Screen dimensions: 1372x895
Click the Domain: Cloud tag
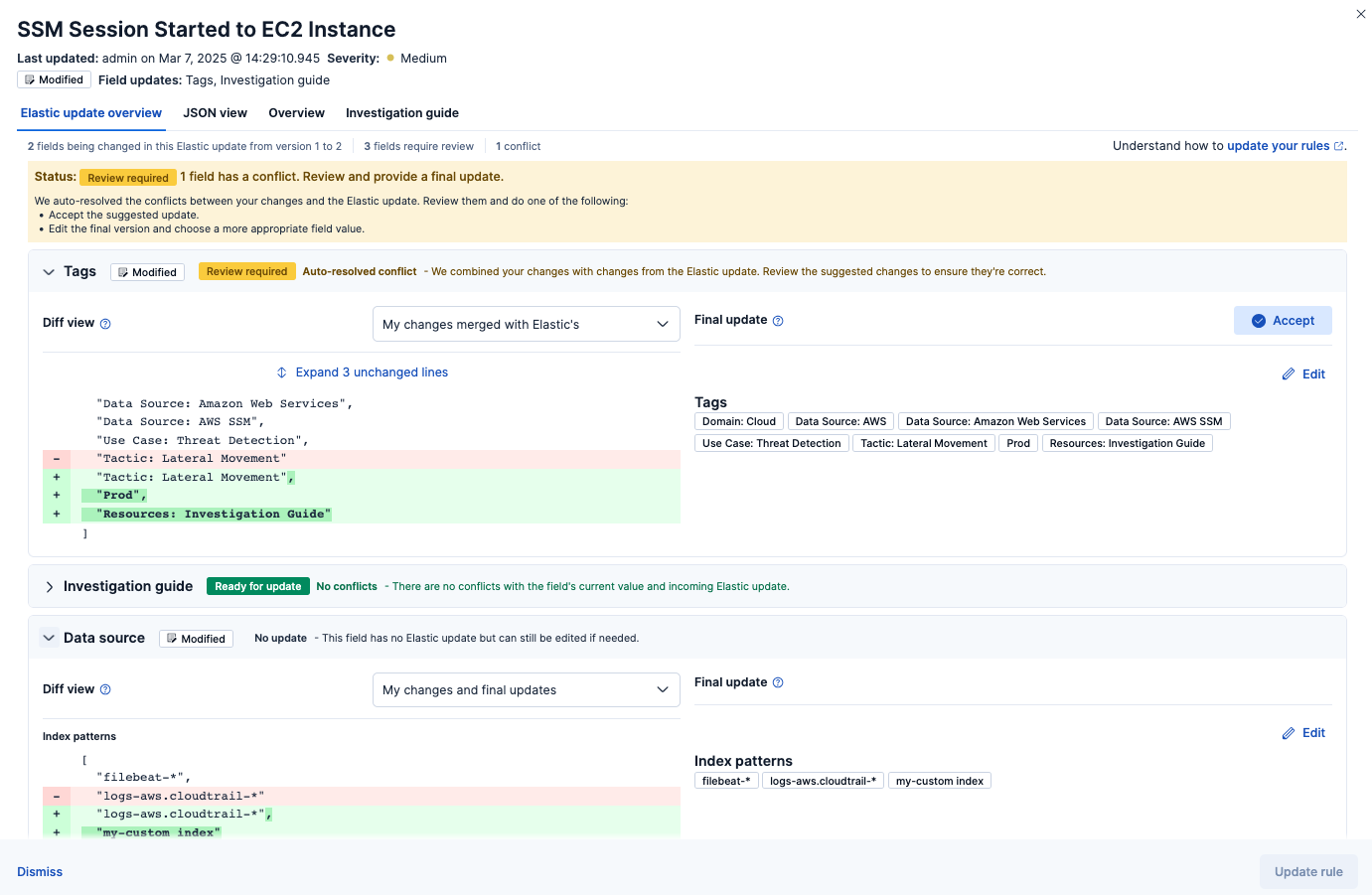pos(739,421)
